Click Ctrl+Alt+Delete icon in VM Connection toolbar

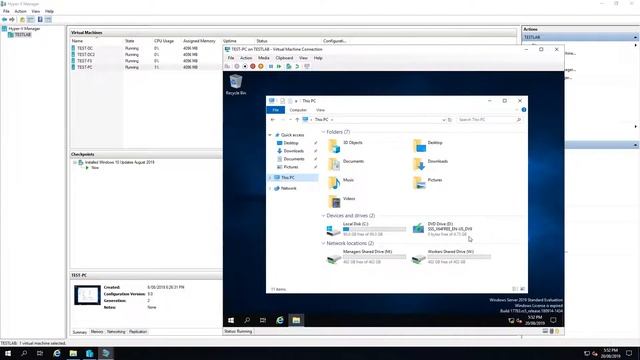pyautogui.click(x=227, y=67)
